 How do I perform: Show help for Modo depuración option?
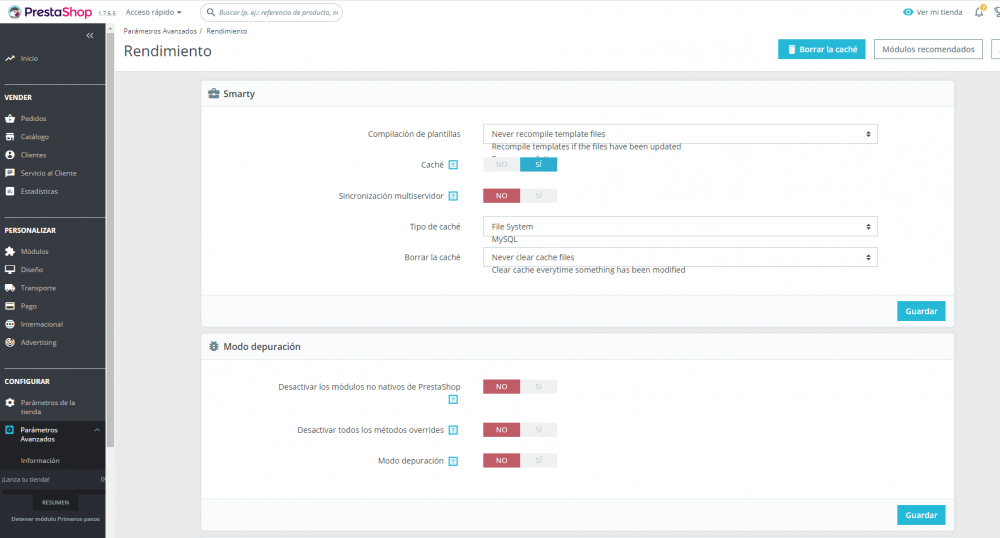(x=453, y=461)
